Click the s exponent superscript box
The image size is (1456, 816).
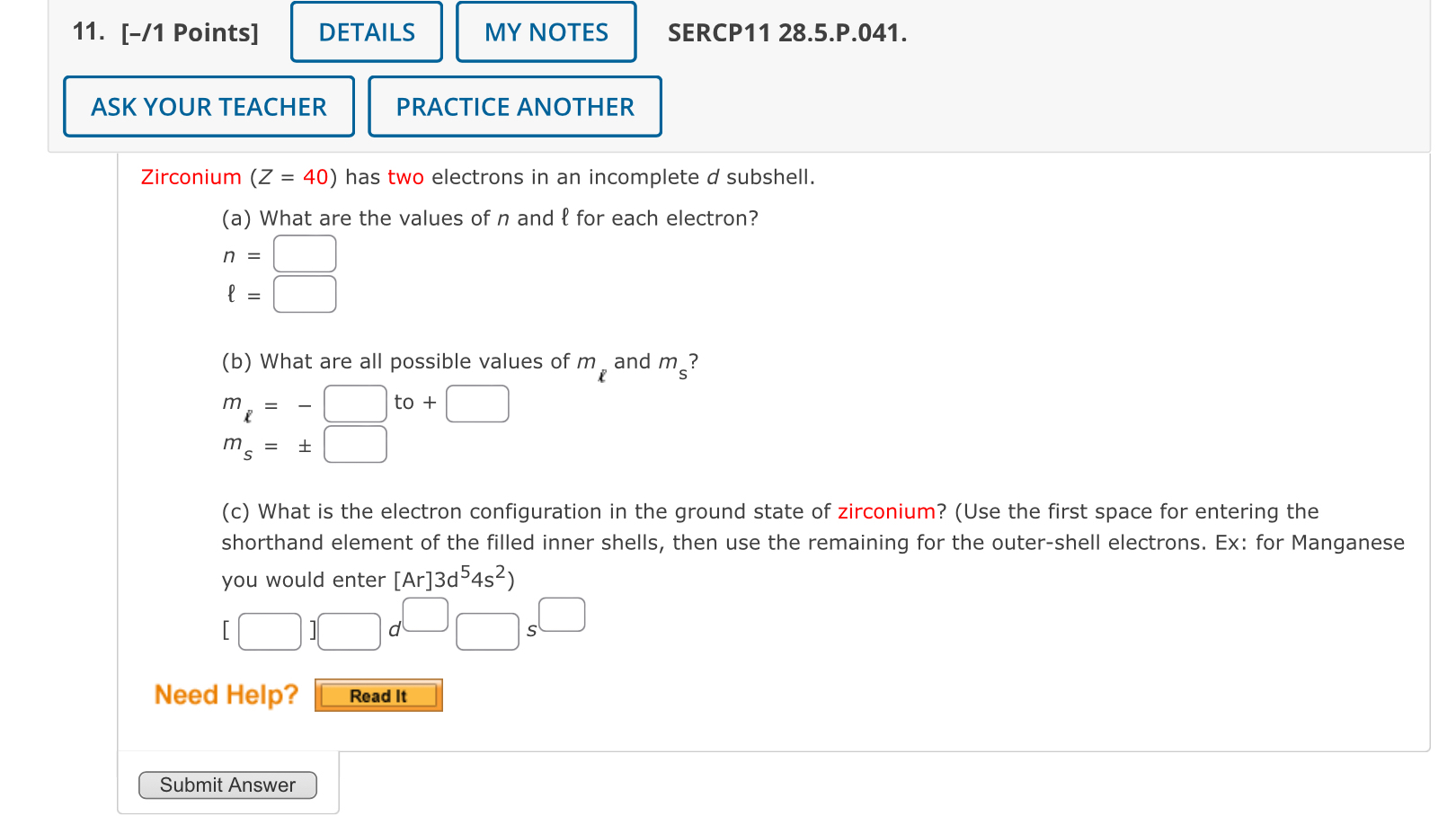pos(561,614)
